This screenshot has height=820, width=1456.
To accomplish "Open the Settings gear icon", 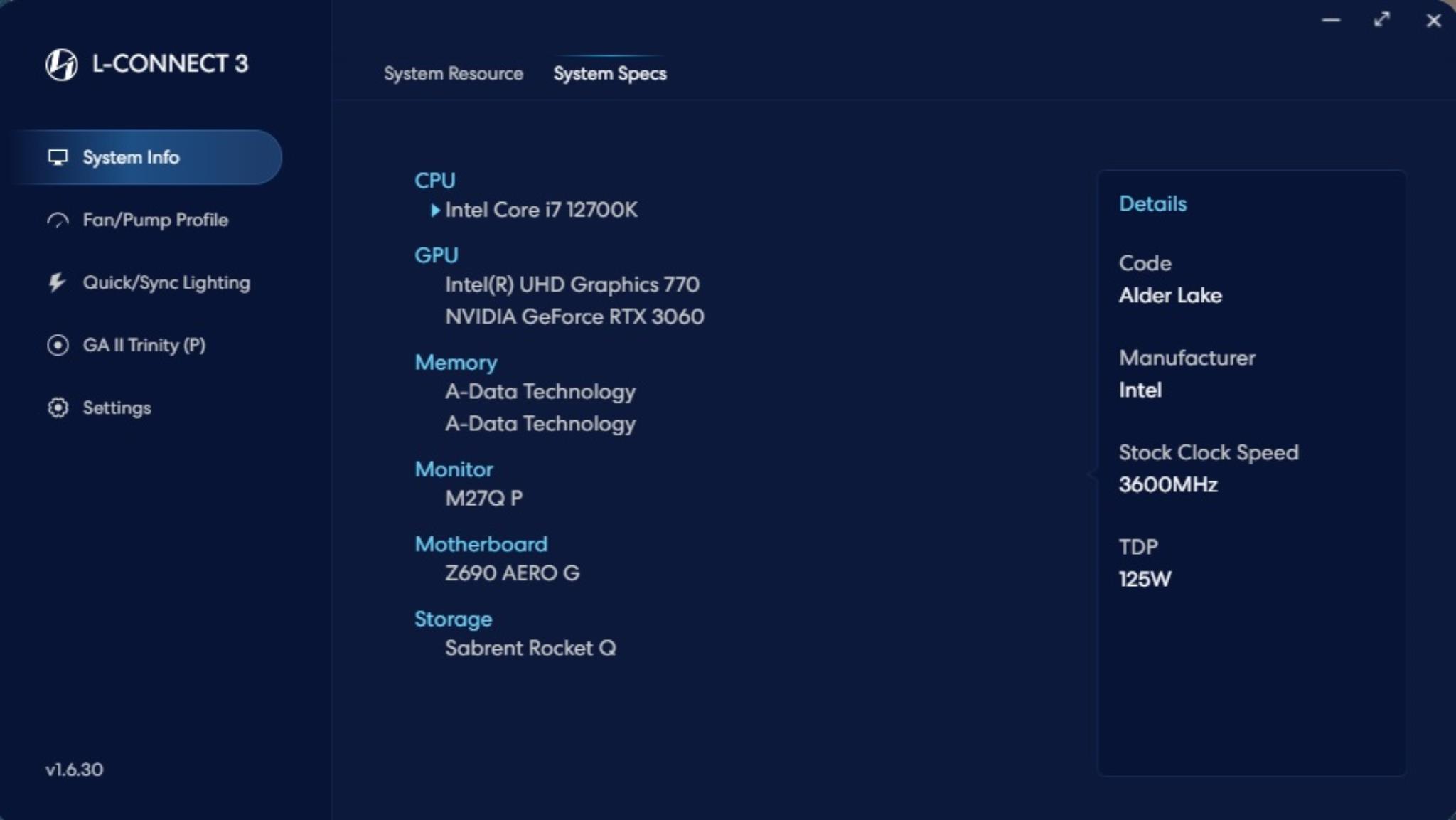I will click(58, 408).
